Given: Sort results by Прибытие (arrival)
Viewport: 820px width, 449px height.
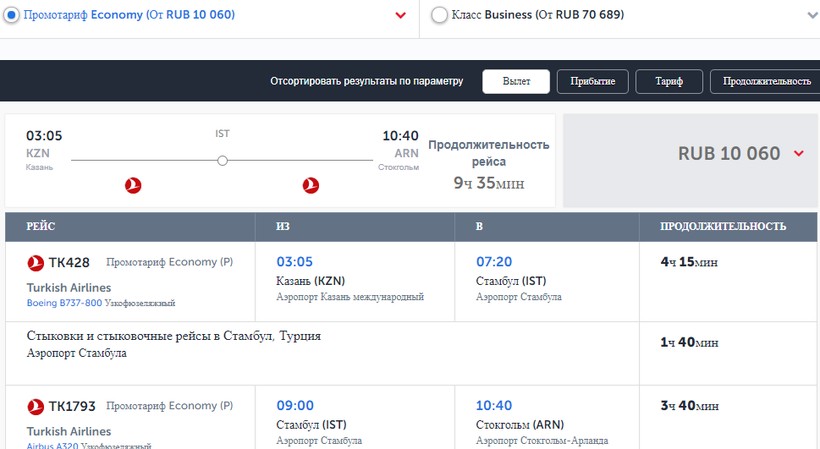Looking at the screenshot, I should 593,81.
